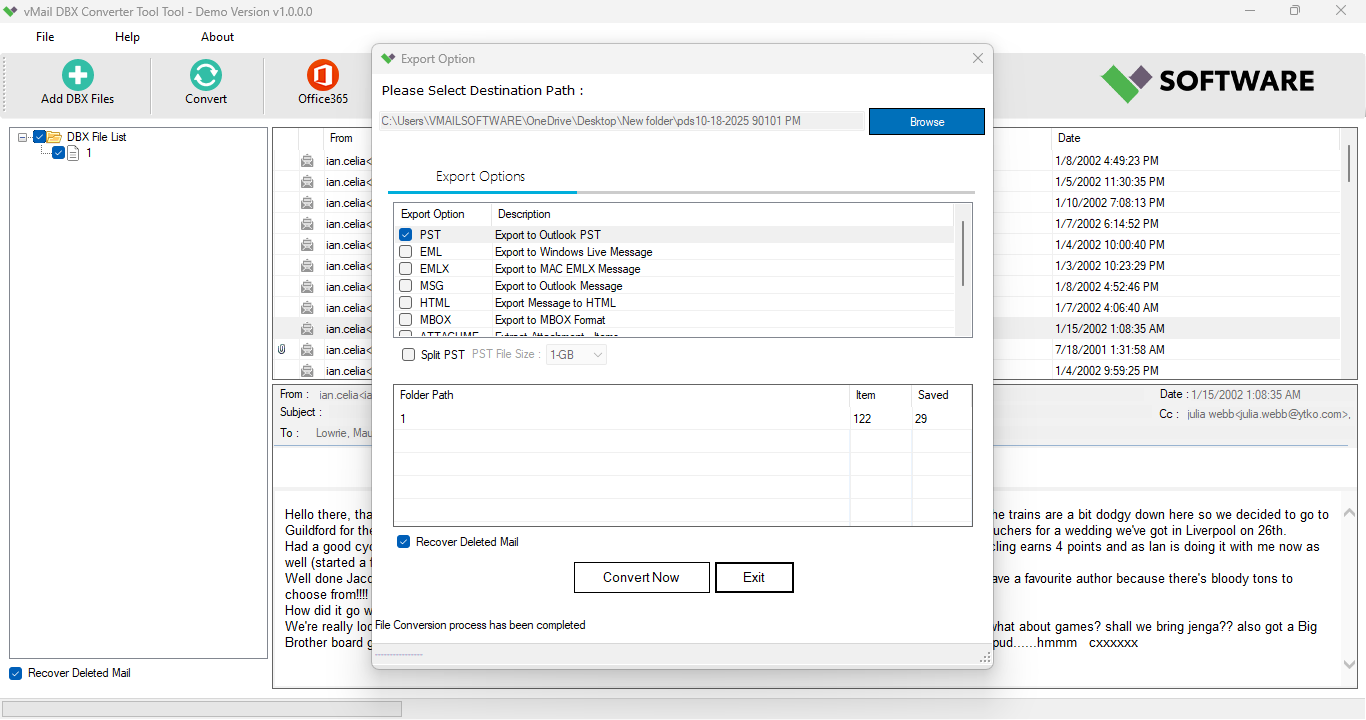Viewport: 1366px width, 720px height.
Task: Enable the EML export option checkbox
Action: [x=406, y=252]
